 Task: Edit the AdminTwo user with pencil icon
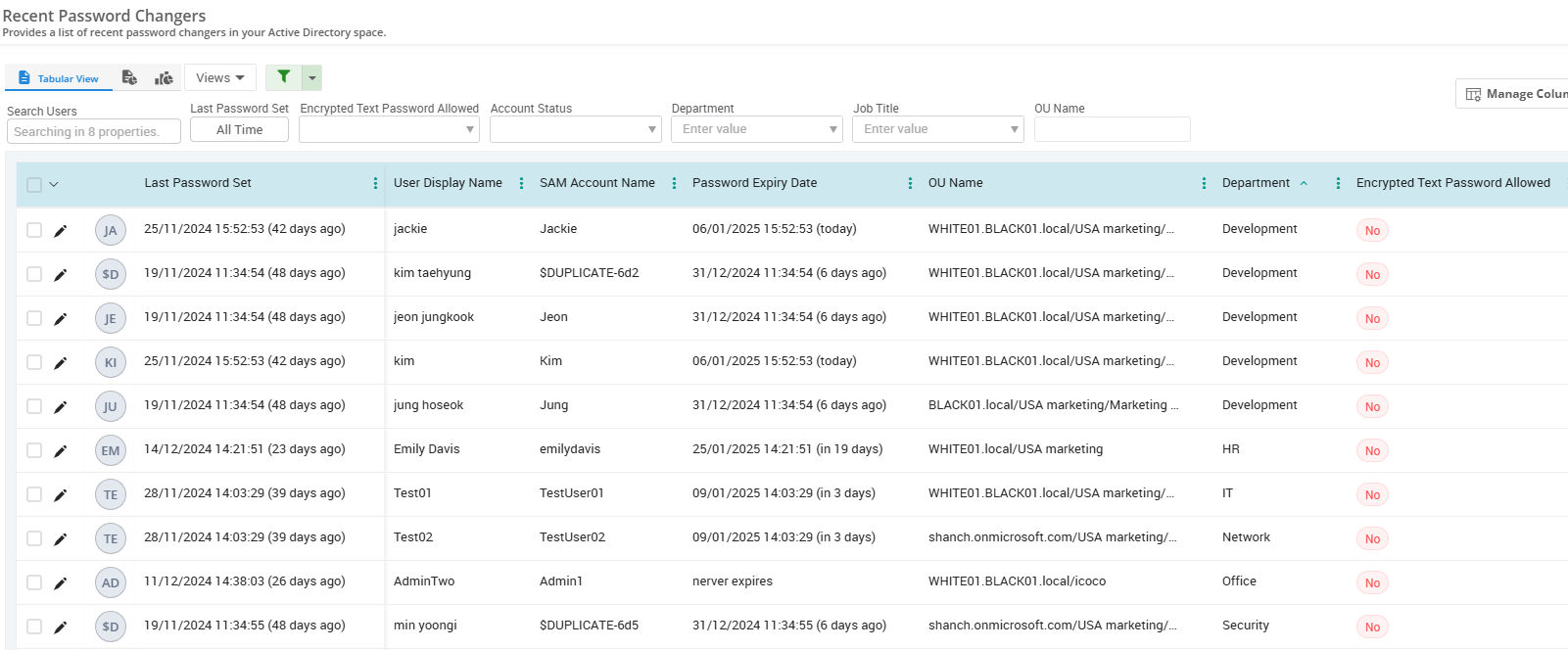[60, 583]
